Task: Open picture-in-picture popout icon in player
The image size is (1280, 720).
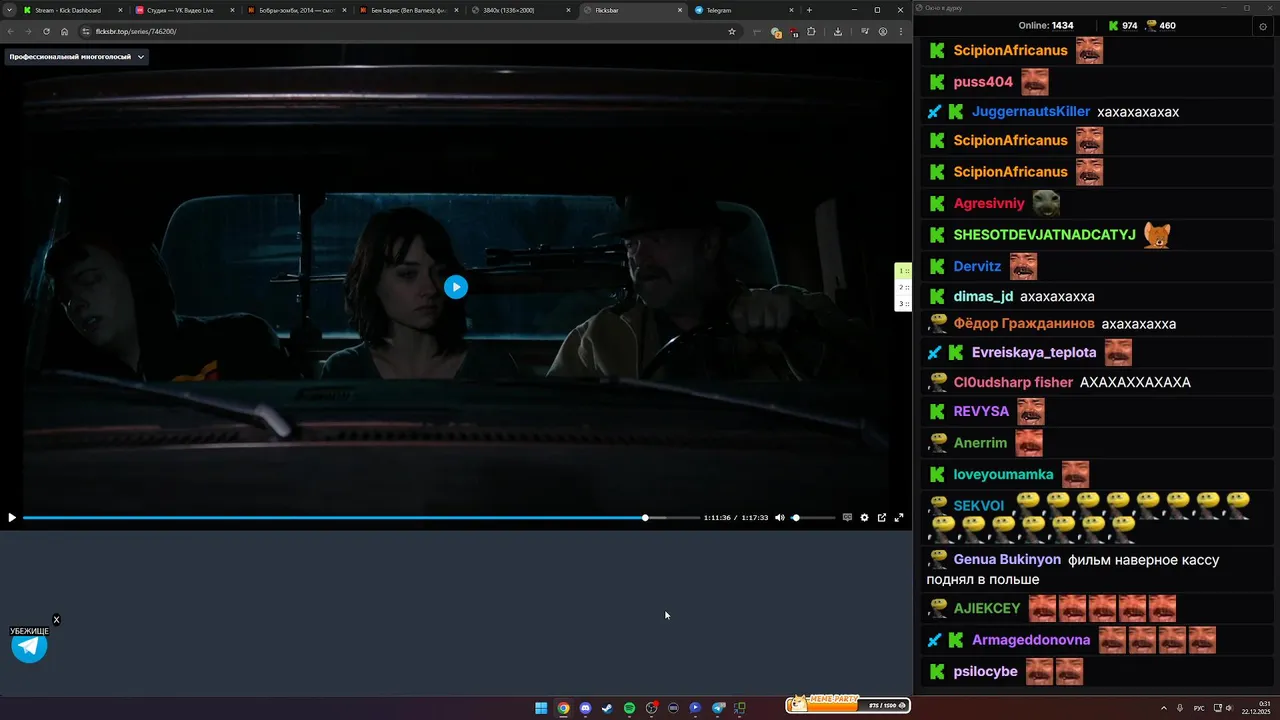Action: point(882,518)
